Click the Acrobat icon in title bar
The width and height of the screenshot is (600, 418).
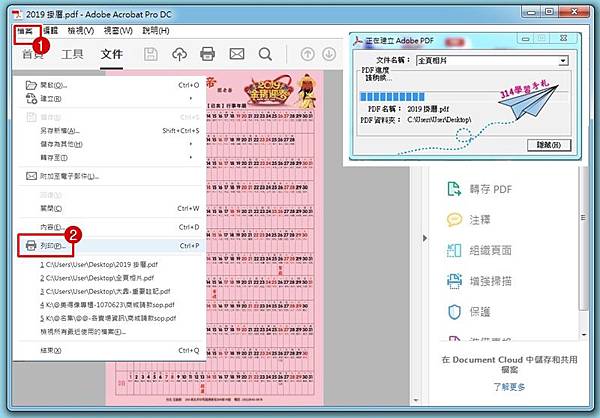coord(17,15)
